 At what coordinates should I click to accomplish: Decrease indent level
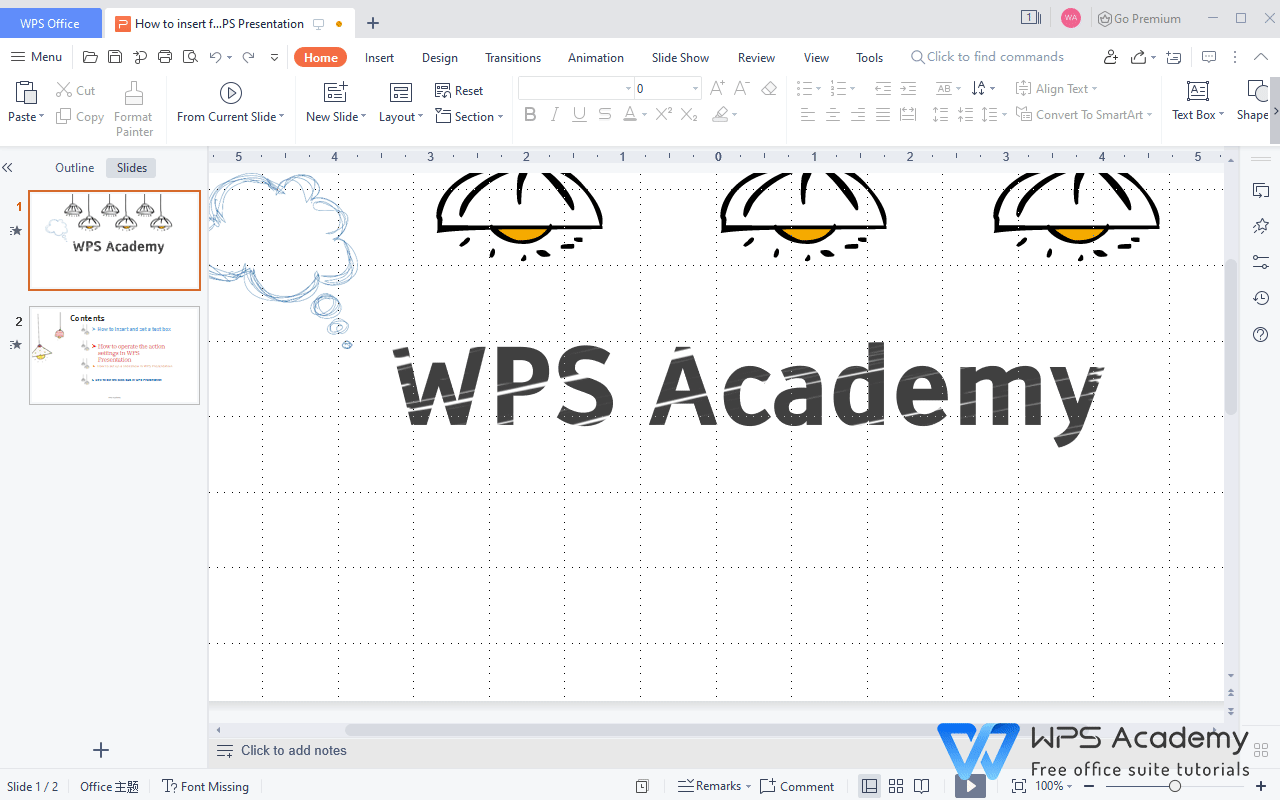(x=883, y=89)
